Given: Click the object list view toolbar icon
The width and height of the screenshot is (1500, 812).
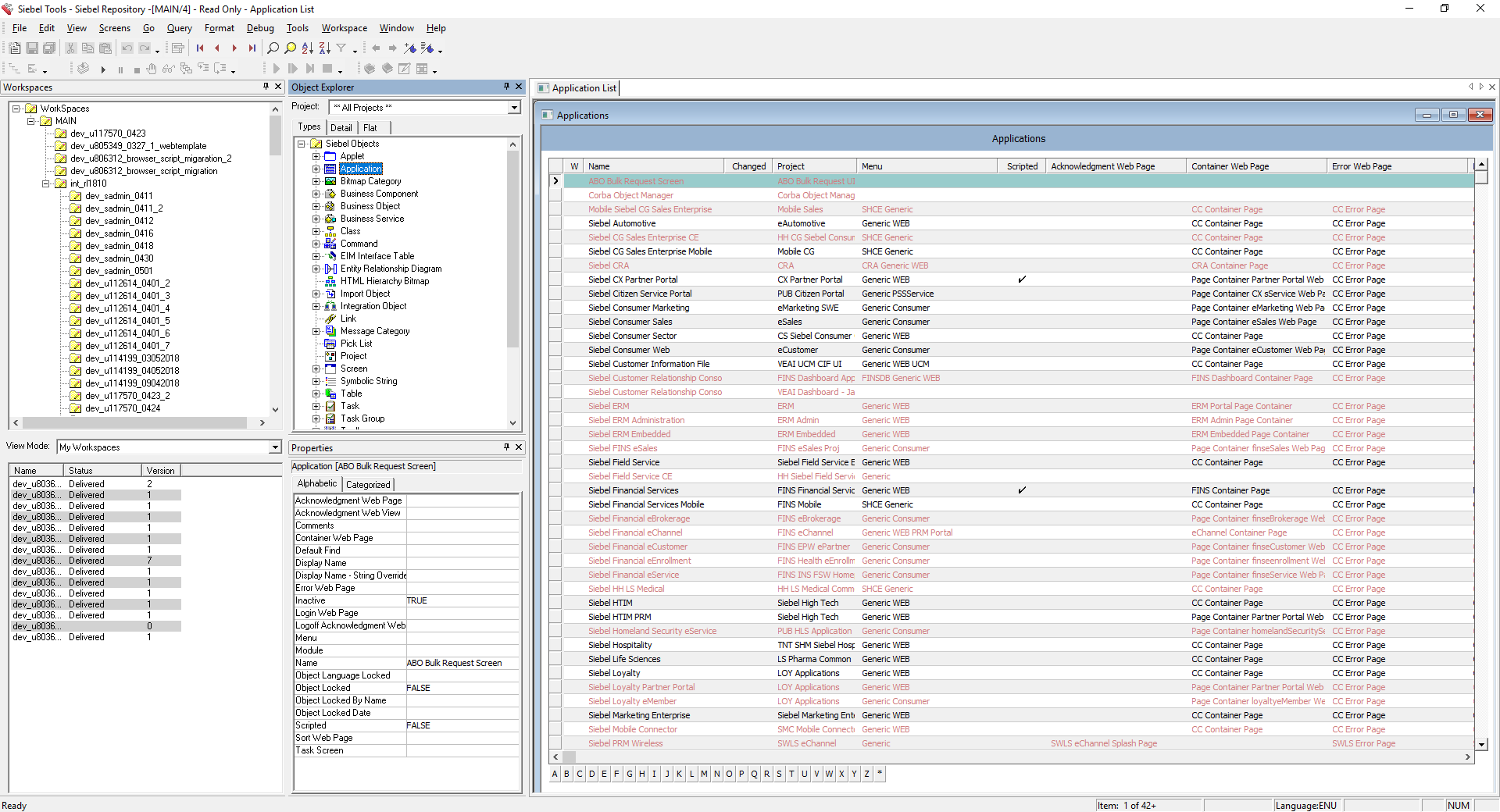Looking at the screenshot, I should [x=178, y=48].
